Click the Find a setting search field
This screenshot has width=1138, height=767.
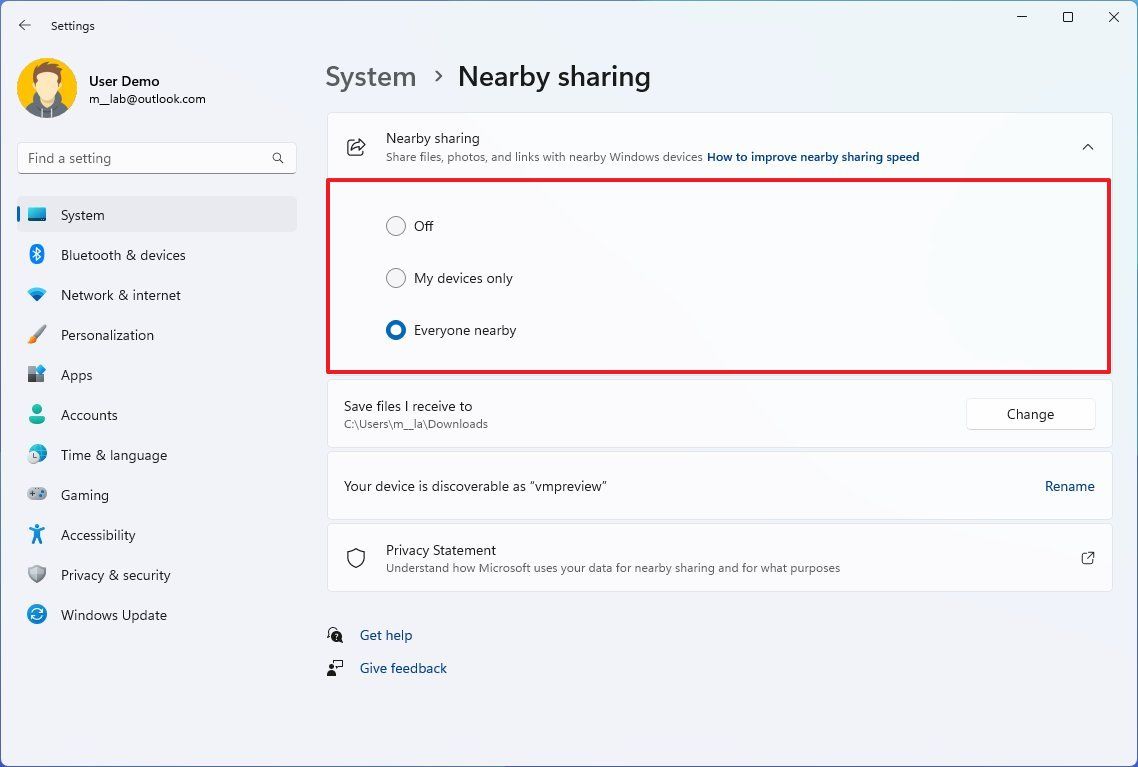[156, 158]
